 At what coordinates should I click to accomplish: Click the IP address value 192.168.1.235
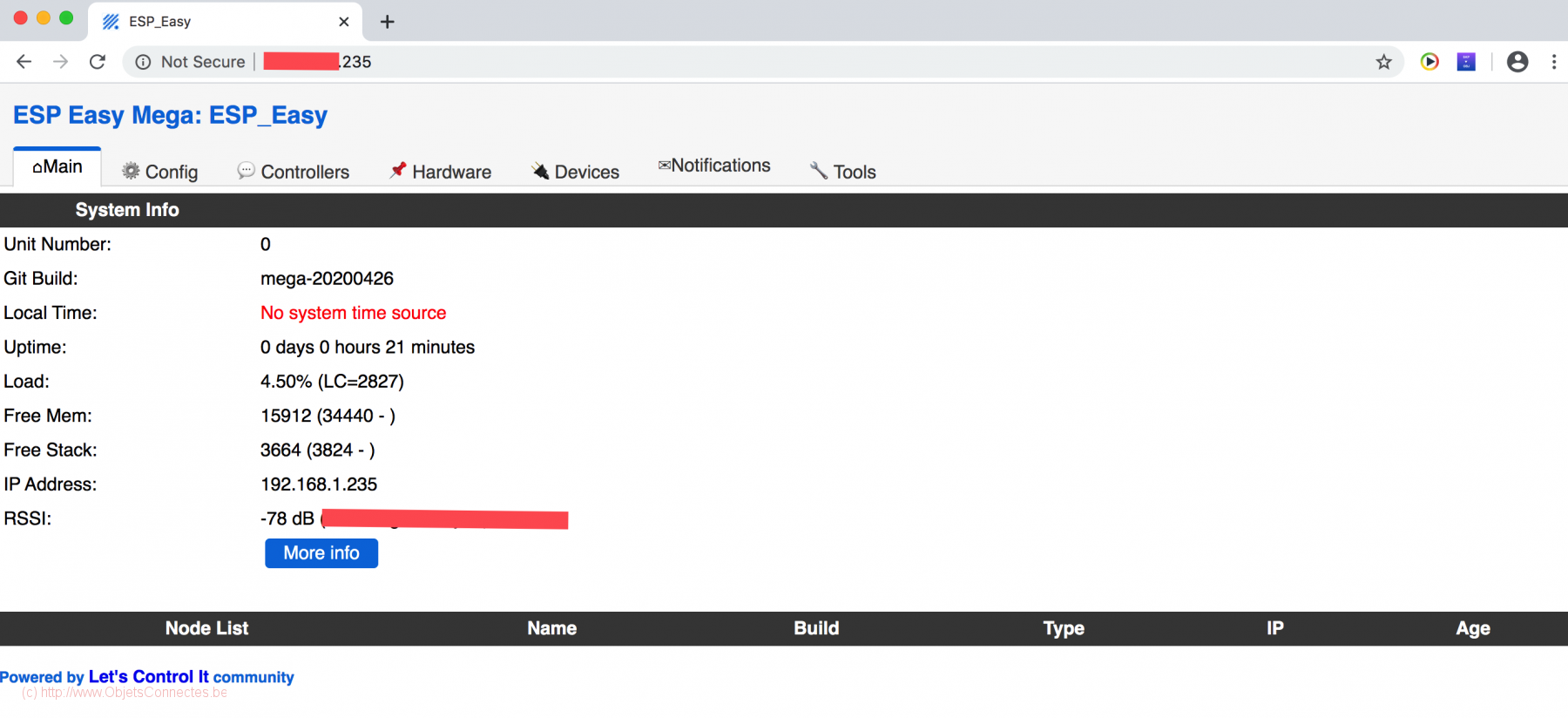point(319,484)
